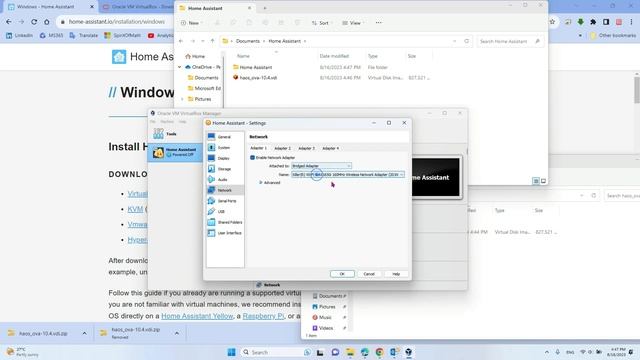
Task: Open the Windows Start menu
Action: point(231,352)
